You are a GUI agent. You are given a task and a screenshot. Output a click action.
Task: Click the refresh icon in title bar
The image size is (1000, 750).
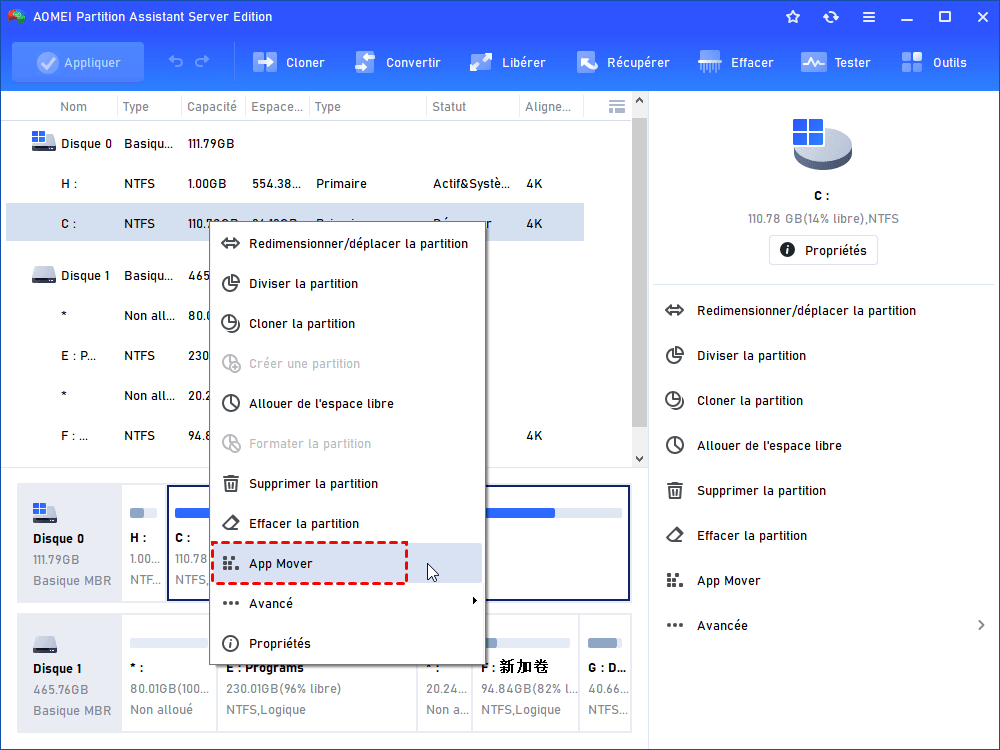[830, 17]
